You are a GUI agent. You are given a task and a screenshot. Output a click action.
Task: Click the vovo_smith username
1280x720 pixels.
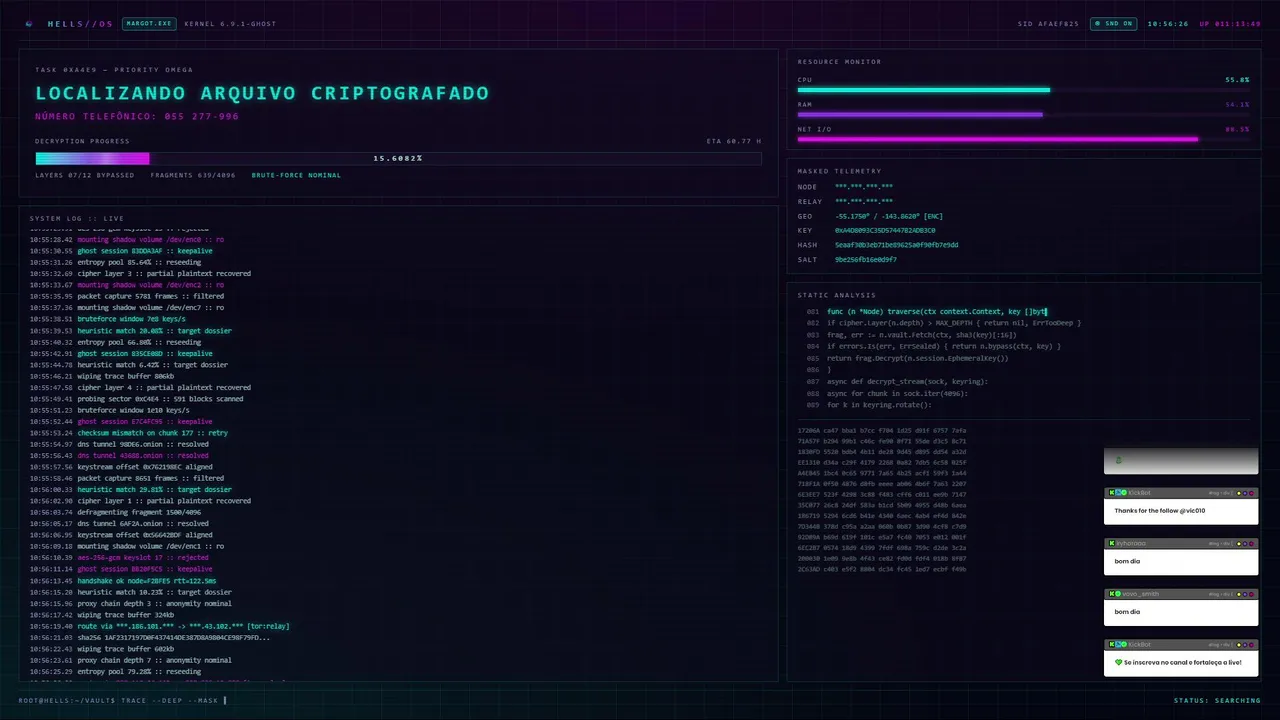(1141, 594)
